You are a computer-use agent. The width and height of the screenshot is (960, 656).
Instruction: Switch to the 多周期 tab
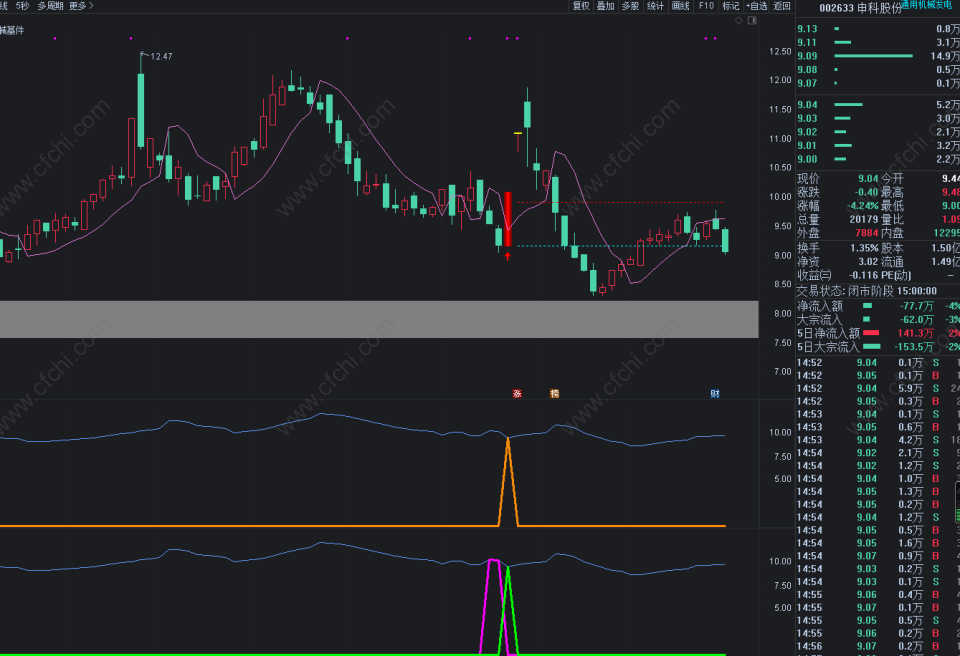tap(50, 6)
